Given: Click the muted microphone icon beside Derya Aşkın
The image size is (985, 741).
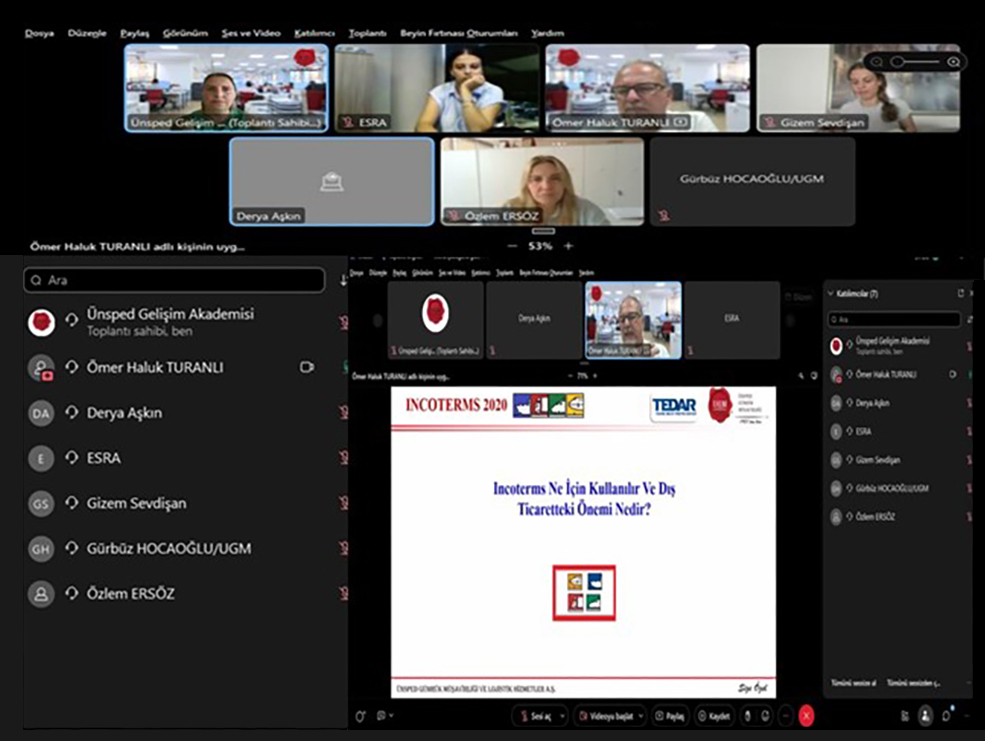Looking at the screenshot, I should point(343,412).
